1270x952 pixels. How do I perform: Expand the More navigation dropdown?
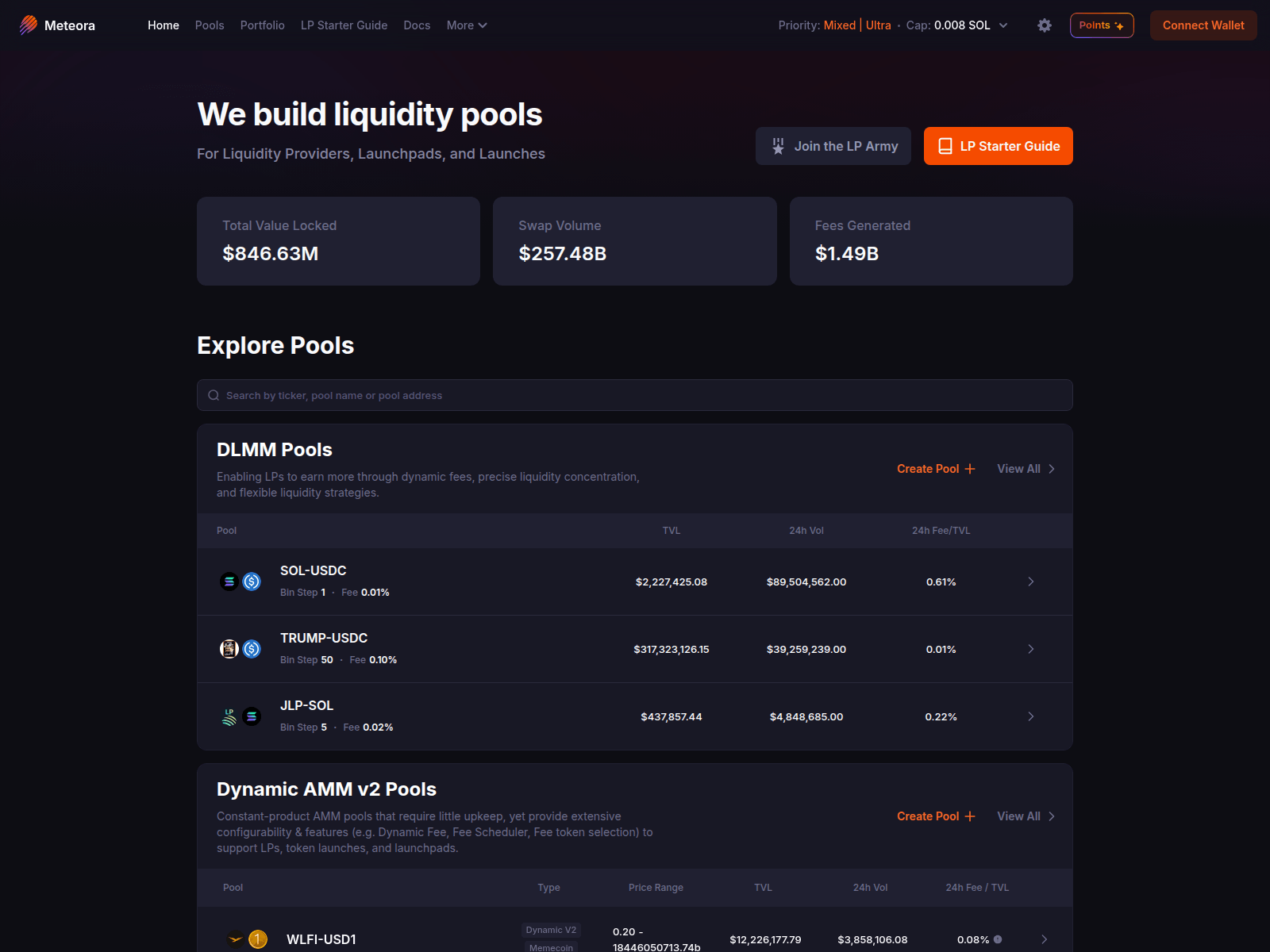(467, 25)
